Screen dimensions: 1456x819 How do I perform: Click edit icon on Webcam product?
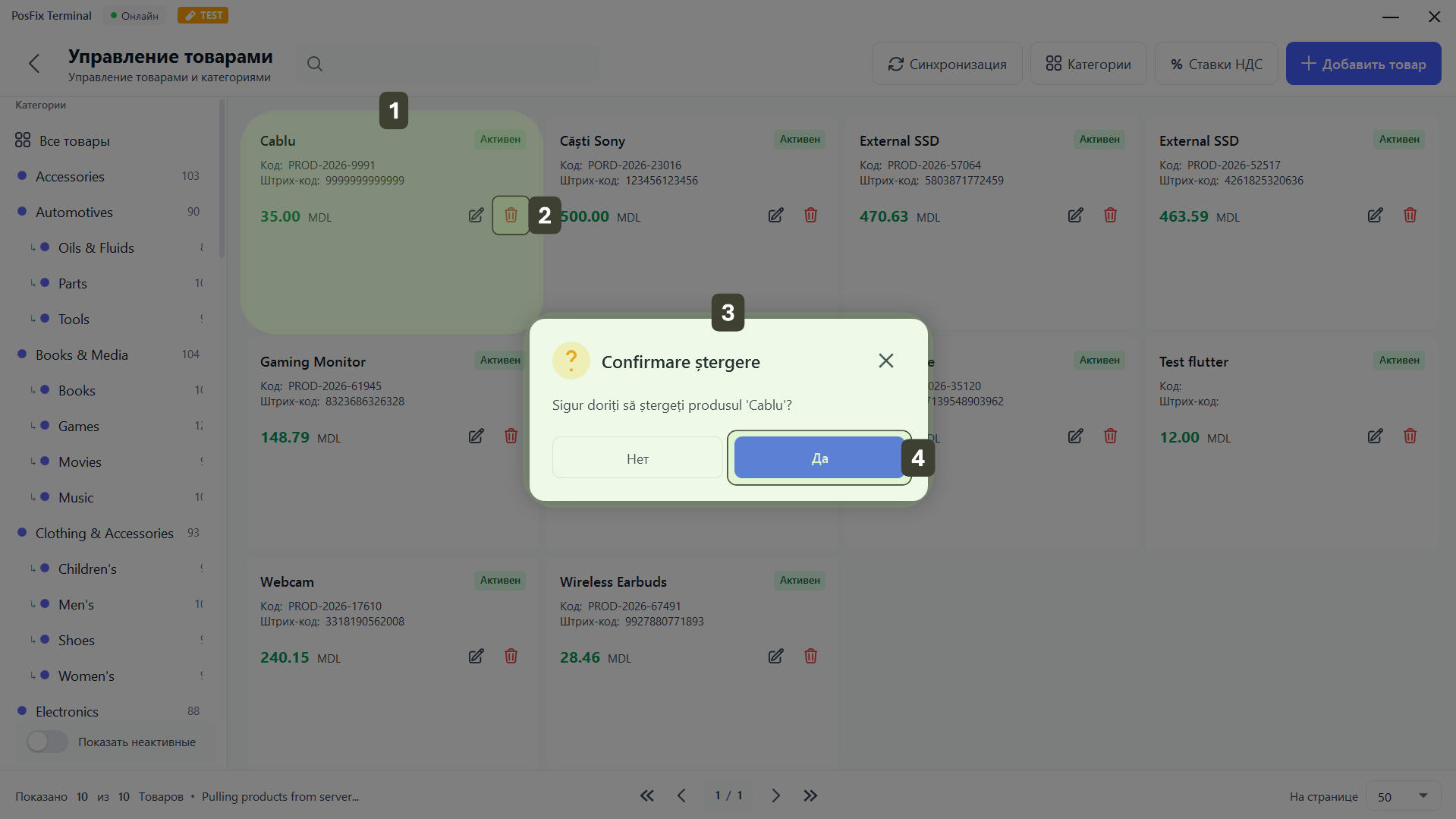476,657
